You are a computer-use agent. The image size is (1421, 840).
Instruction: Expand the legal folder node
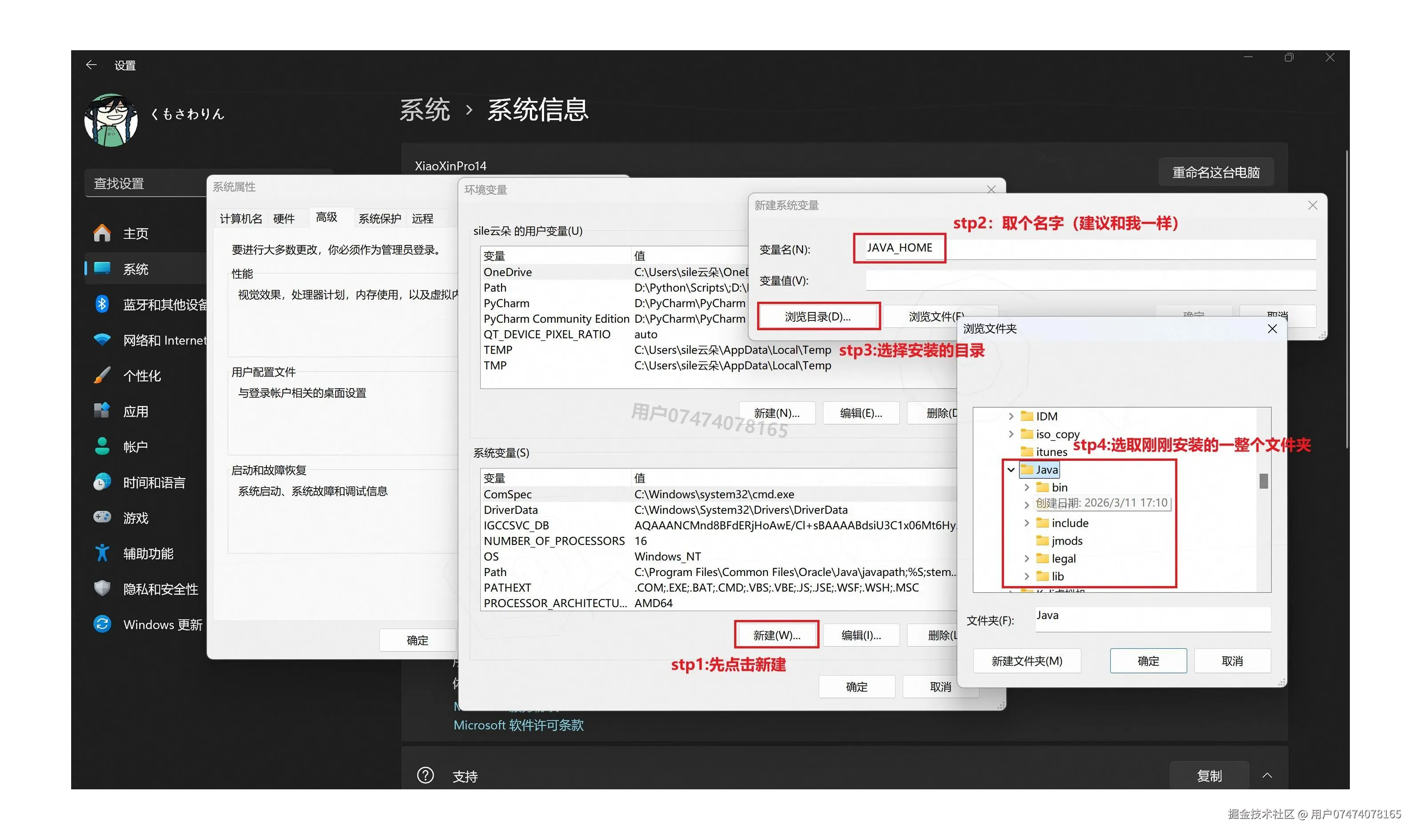1027,558
